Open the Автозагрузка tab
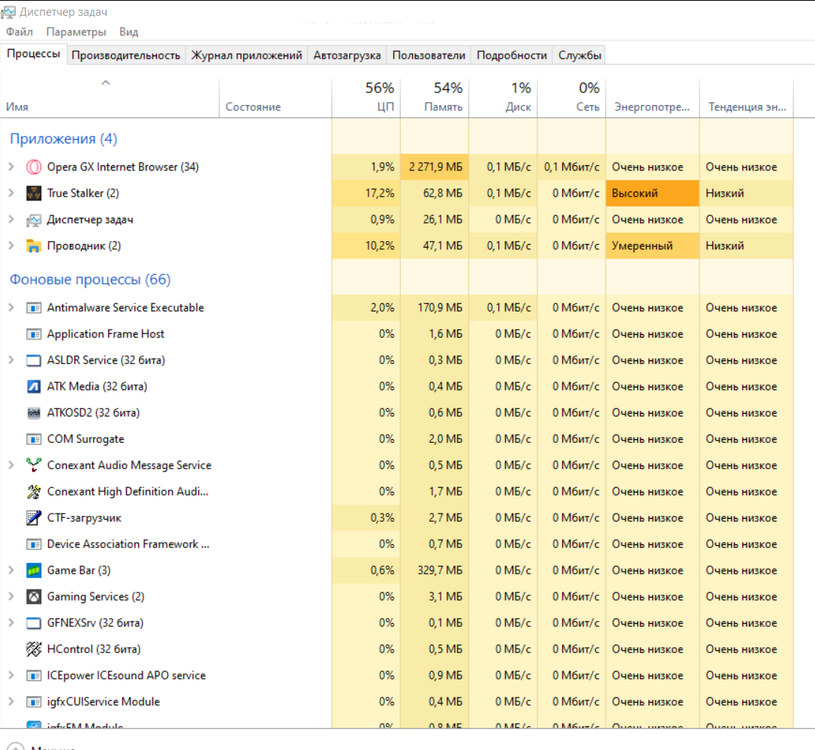This screenshot has width=815, height=750. coord(346,55)
